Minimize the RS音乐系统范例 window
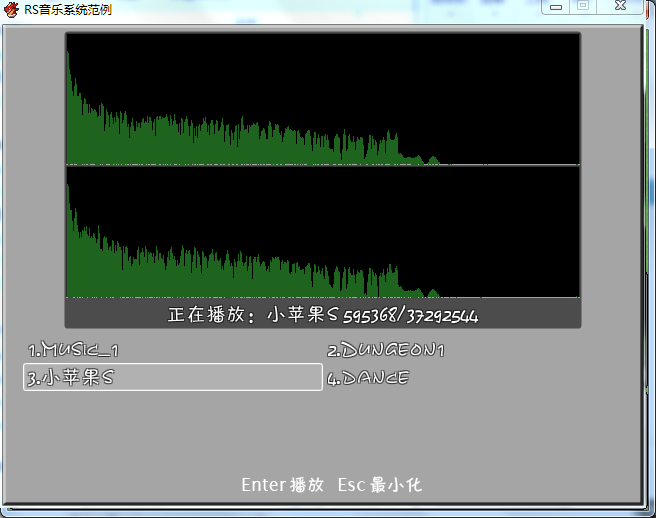The image size is (656, 518). point(556,7)
